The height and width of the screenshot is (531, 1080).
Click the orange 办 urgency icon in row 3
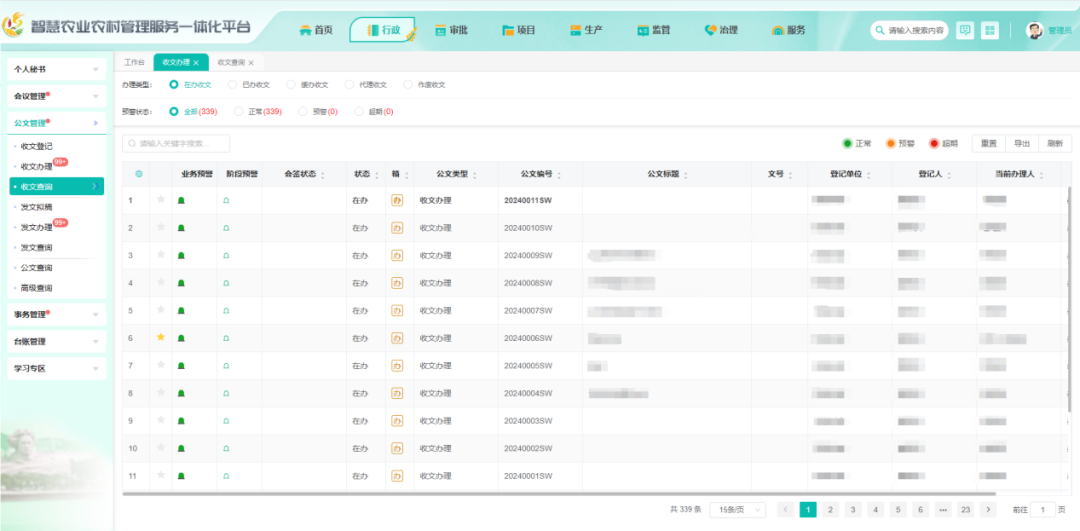(396, 255)
